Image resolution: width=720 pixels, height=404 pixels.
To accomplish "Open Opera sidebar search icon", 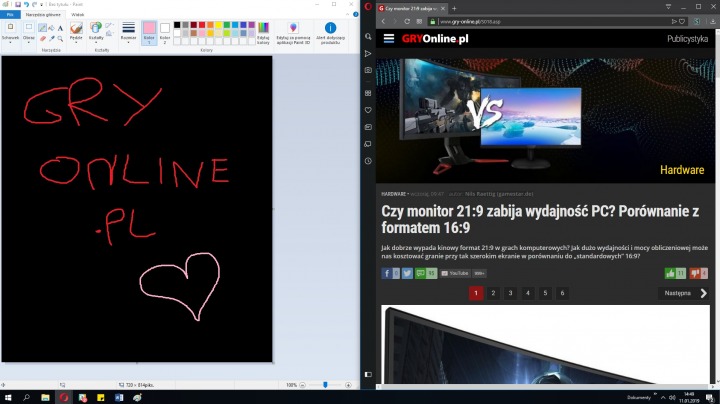I will (x=368, y=36).
